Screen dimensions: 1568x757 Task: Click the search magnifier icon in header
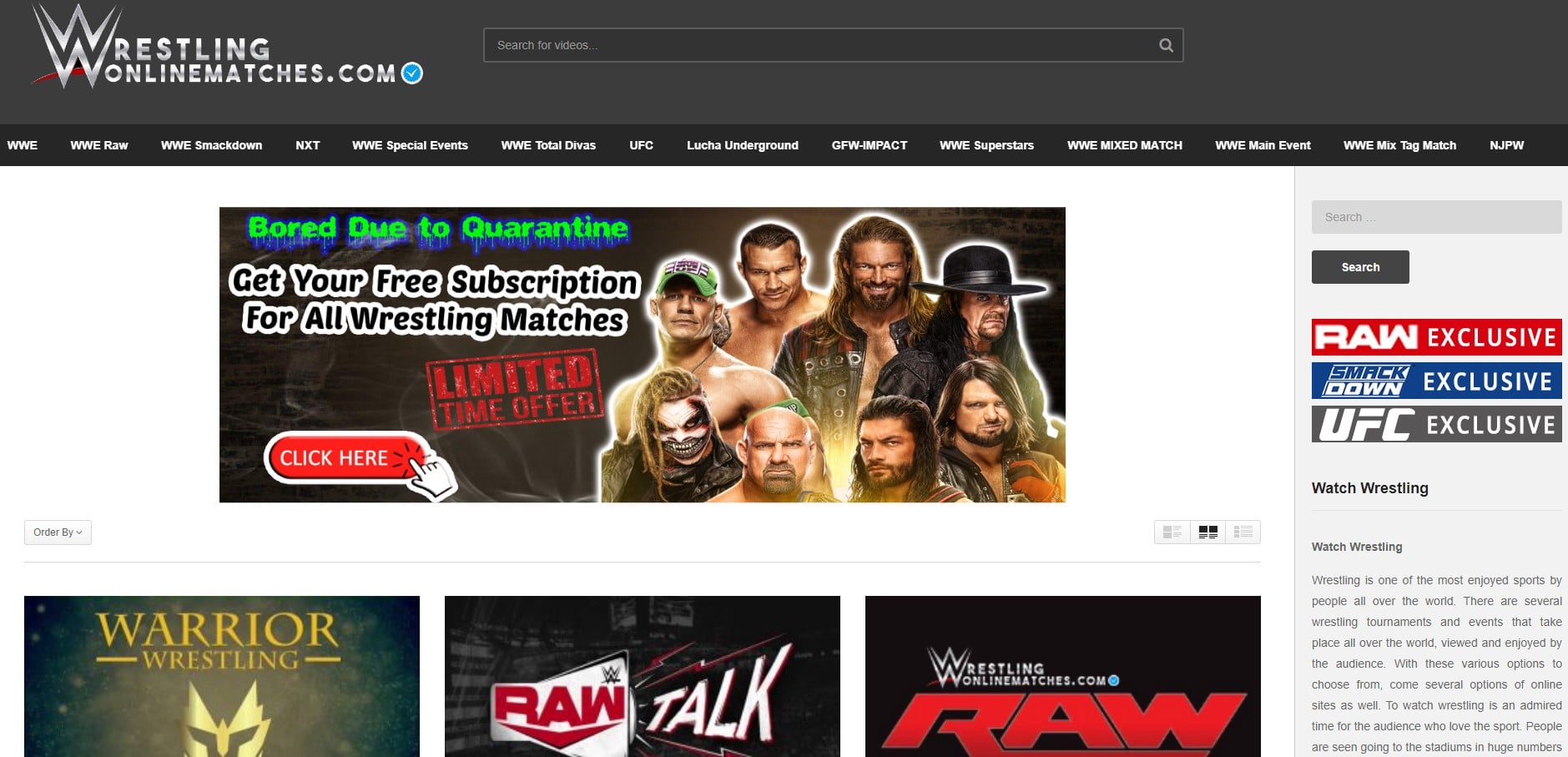1166,45
